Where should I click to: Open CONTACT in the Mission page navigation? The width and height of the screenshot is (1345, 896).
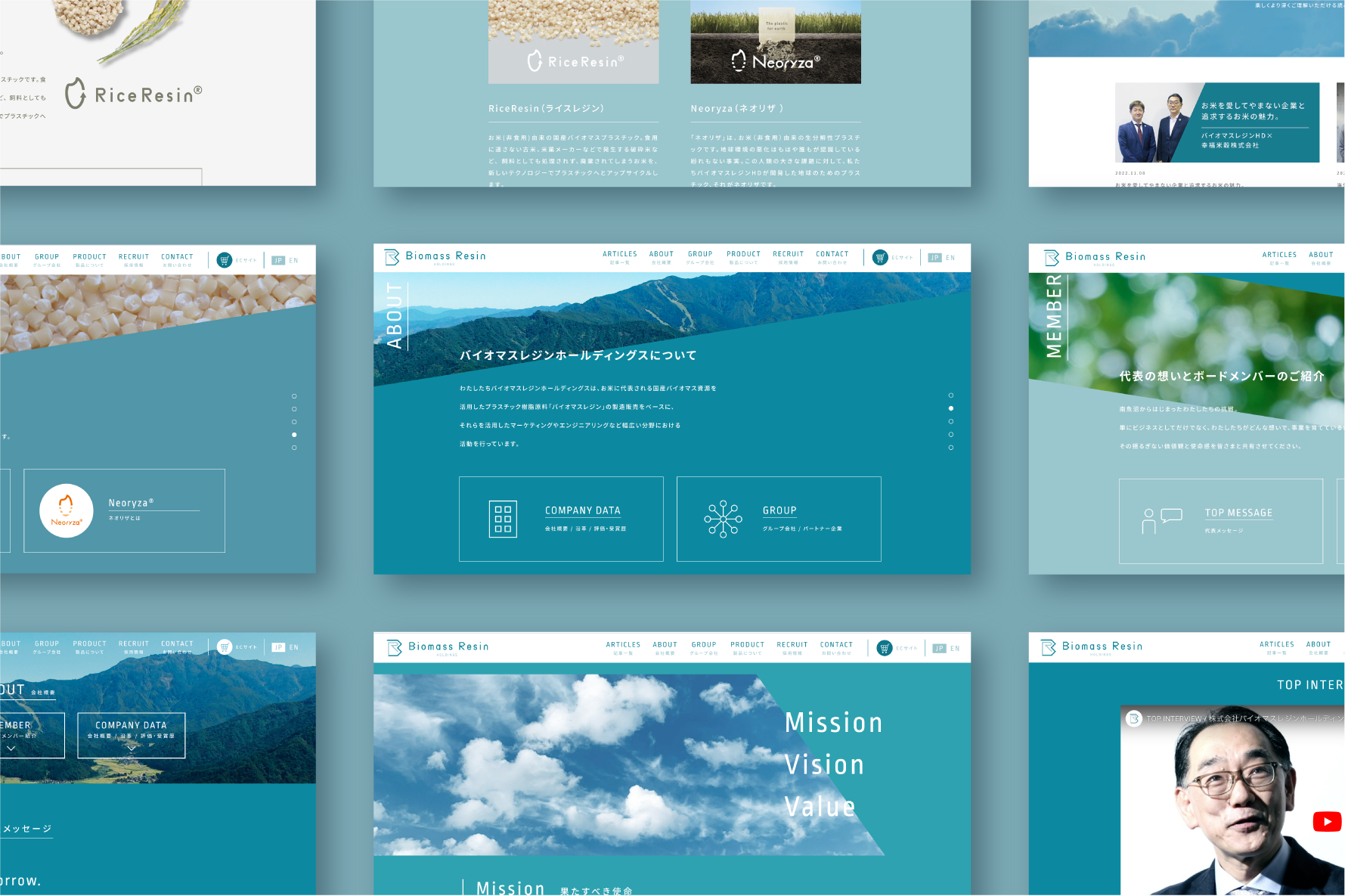(x=836, y=648)
